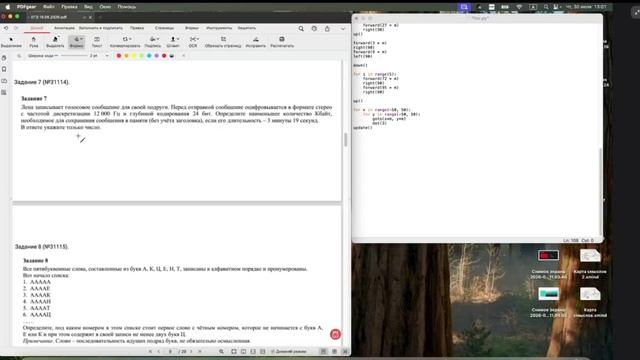
Task: Open the Обрезать страницу crop tool
Action: (x=223, y=42)
